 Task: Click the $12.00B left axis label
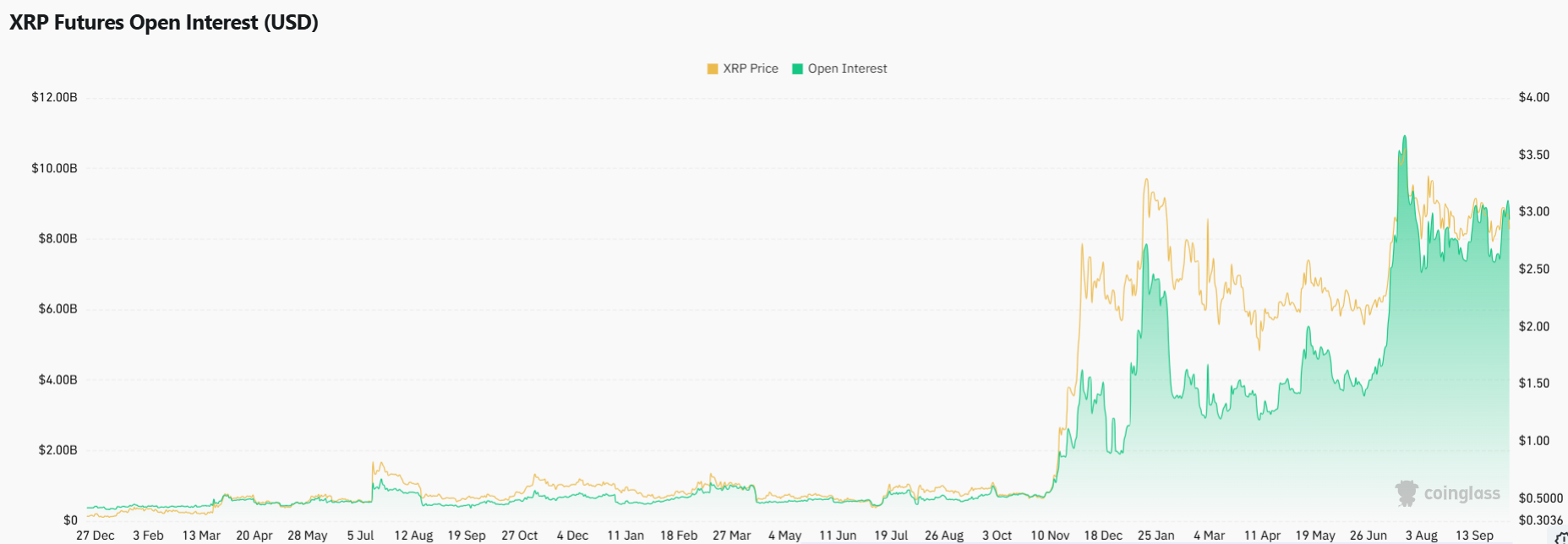[x=54, y=97]
